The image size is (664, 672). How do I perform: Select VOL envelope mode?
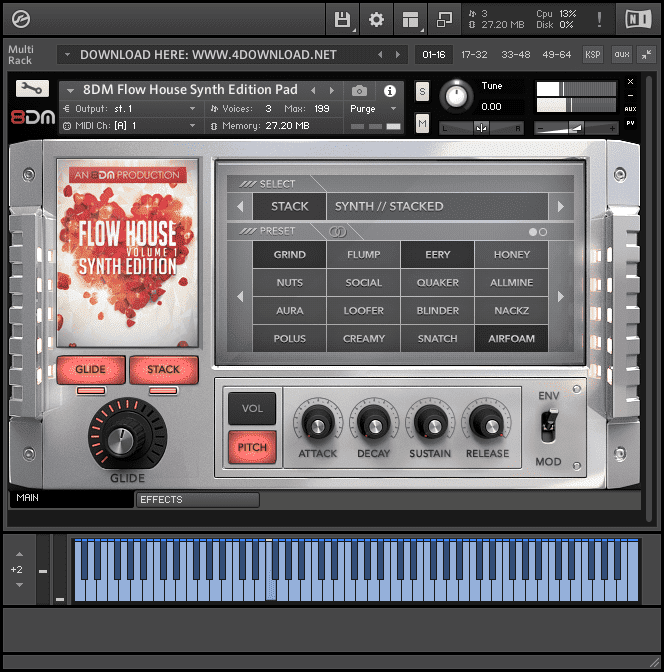click(252, 408)
